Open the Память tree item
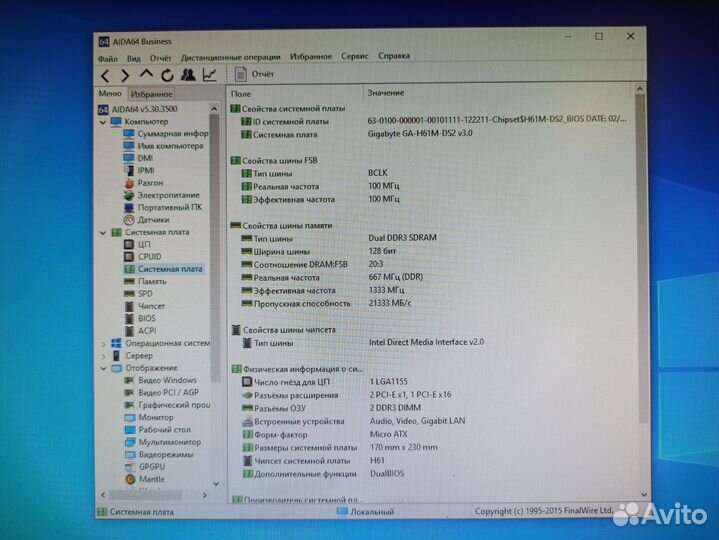Viewport: 719px width, 540px height. pyautogui.click(x=145, y=281)
